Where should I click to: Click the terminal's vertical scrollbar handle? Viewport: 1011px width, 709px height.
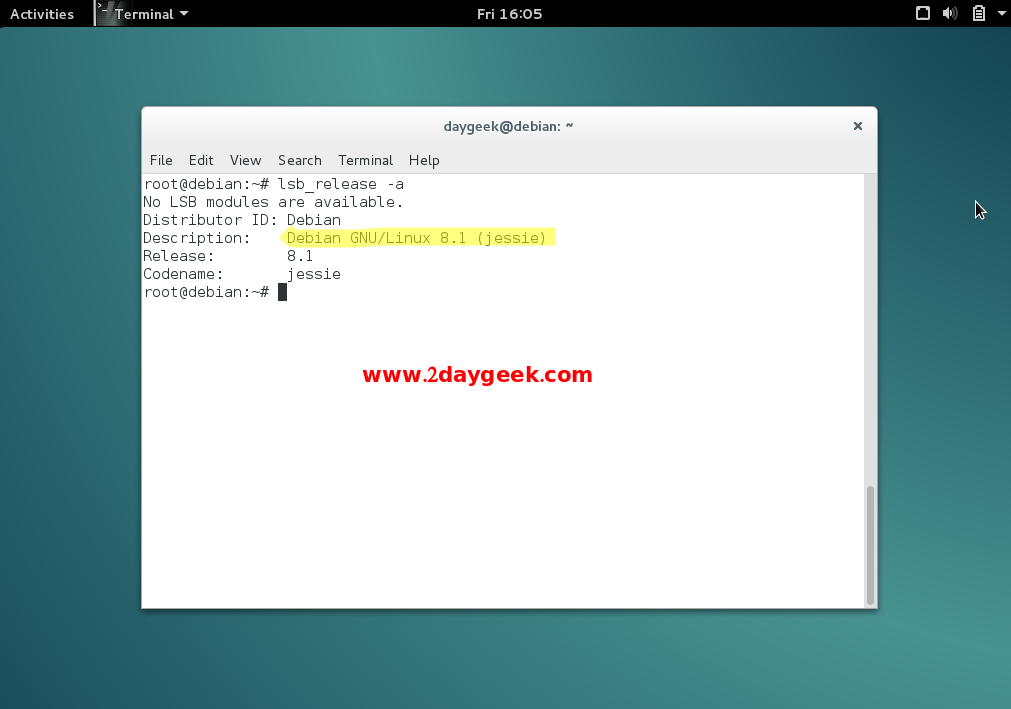[x=870, y=544]
